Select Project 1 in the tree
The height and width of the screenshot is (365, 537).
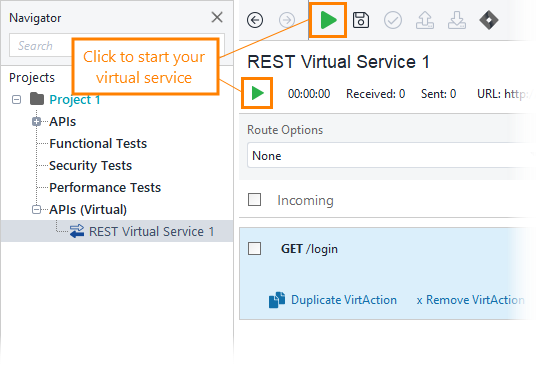pyautogui.click(x=75, y=100)
